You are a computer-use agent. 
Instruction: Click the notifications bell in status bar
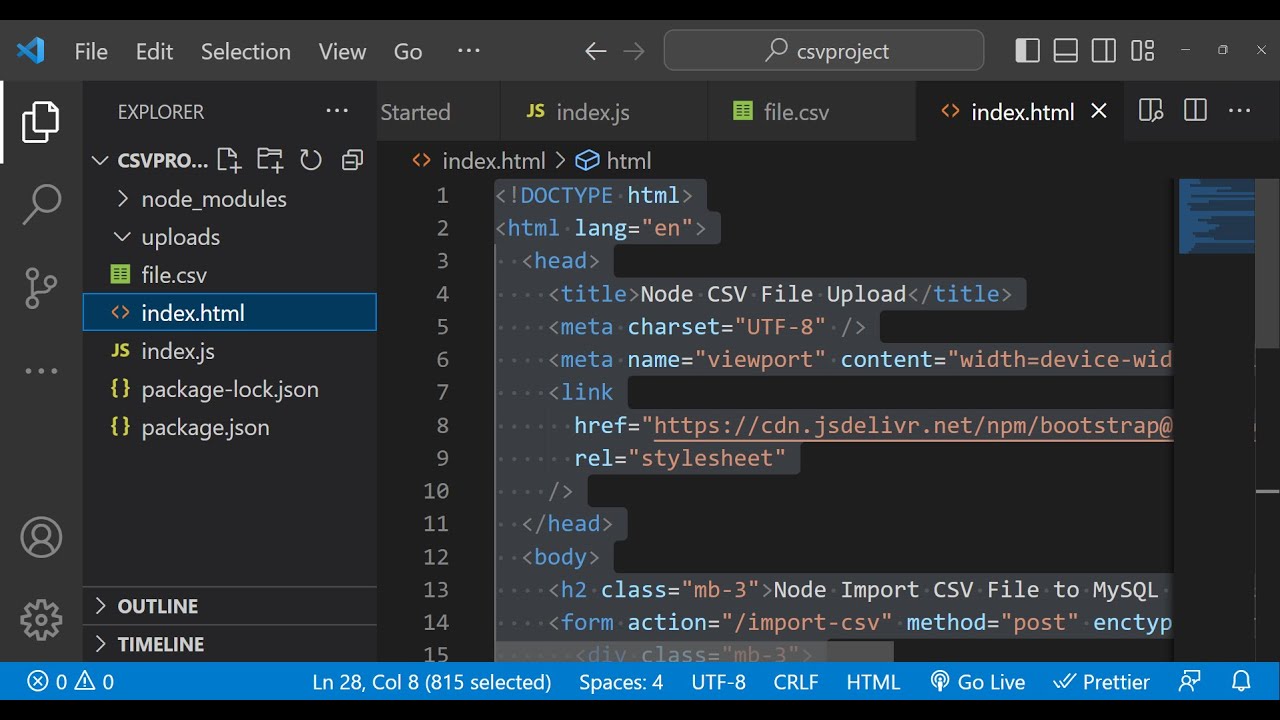coord(1241,682)
